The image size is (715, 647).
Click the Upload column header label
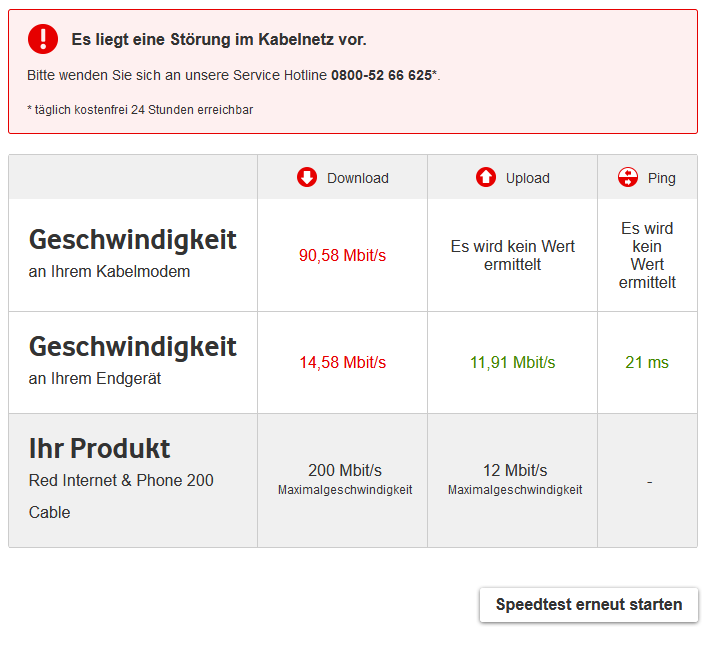[528, 178]
